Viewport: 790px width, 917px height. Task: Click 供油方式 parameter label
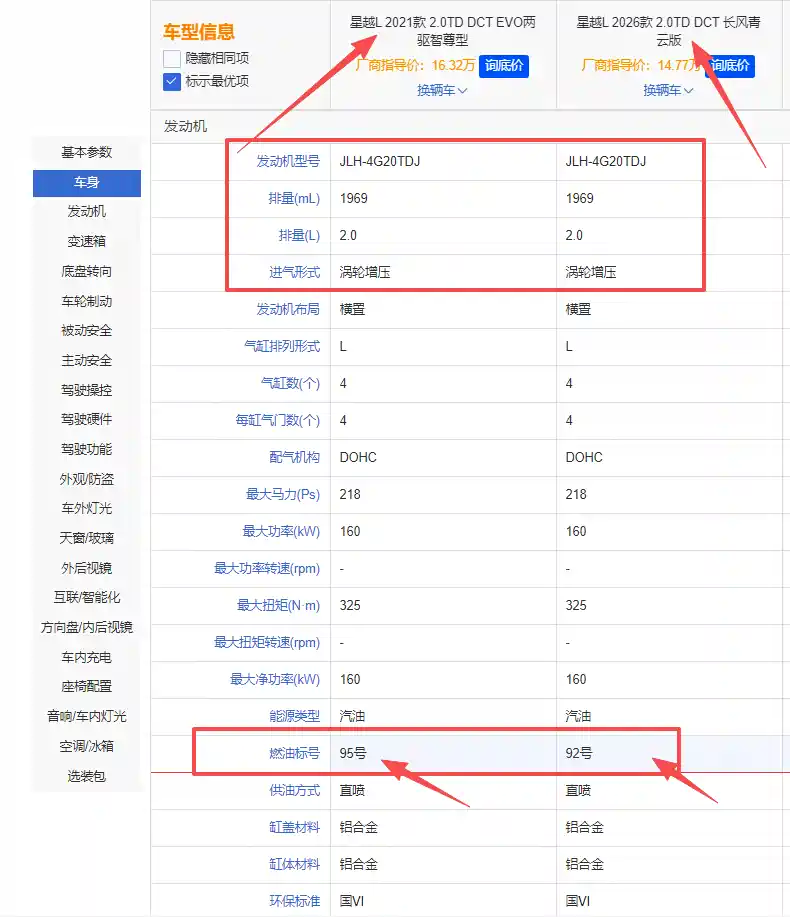pyautogui.click(x=294, y=791)
